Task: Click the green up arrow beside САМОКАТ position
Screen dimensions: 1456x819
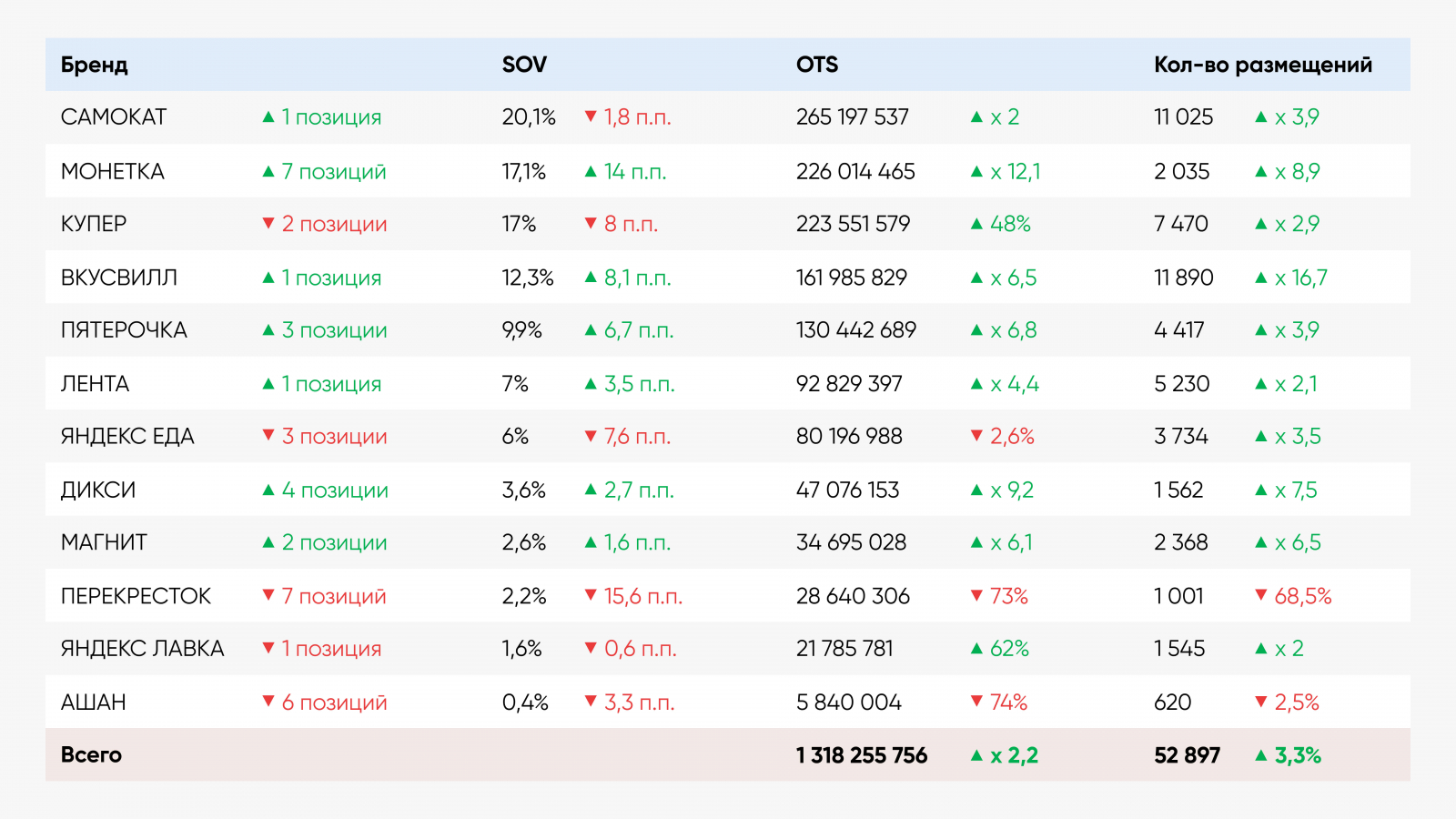Action: [x=268, y=117]
